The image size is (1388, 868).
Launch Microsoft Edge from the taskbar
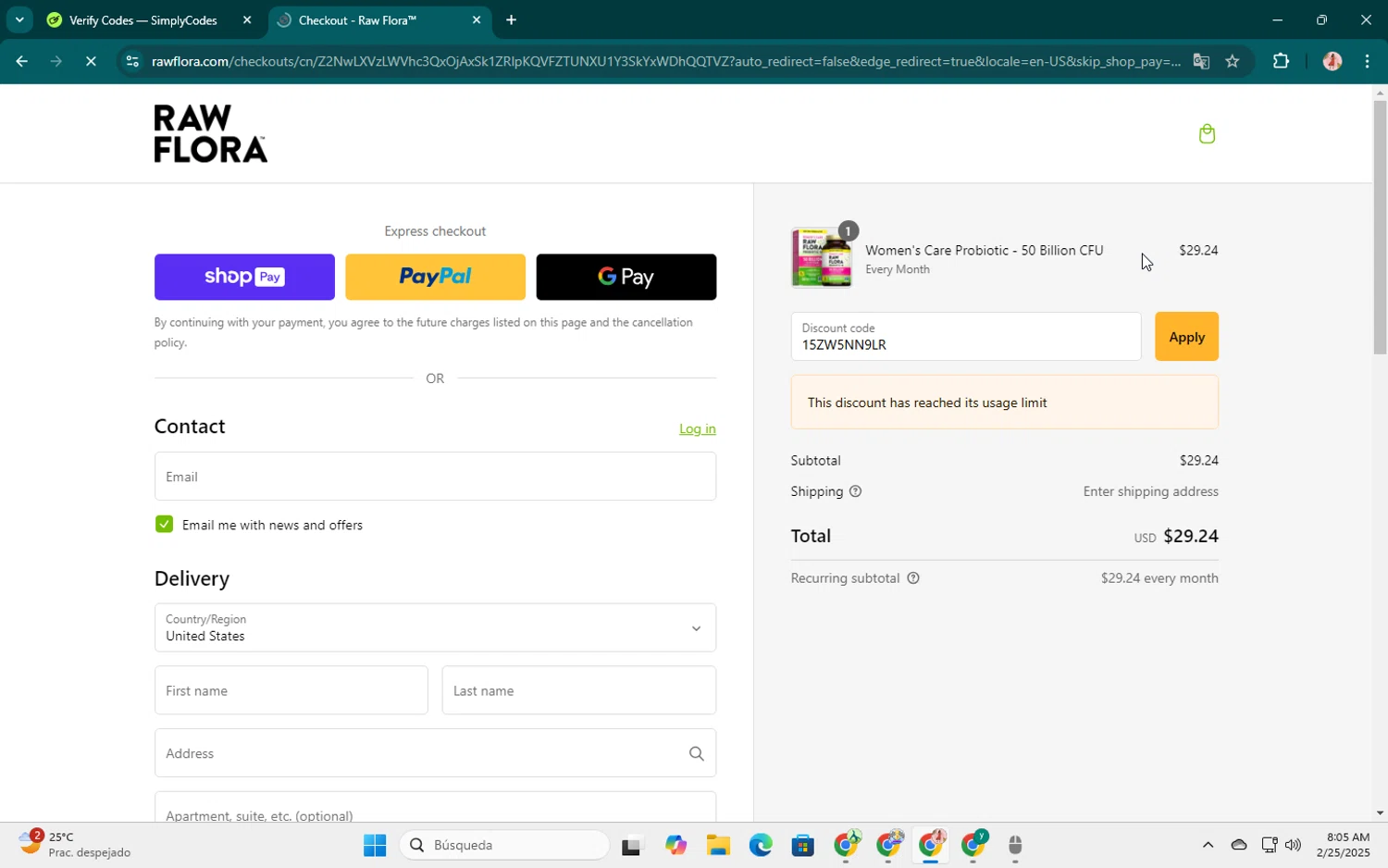click(x=761, y=845)
